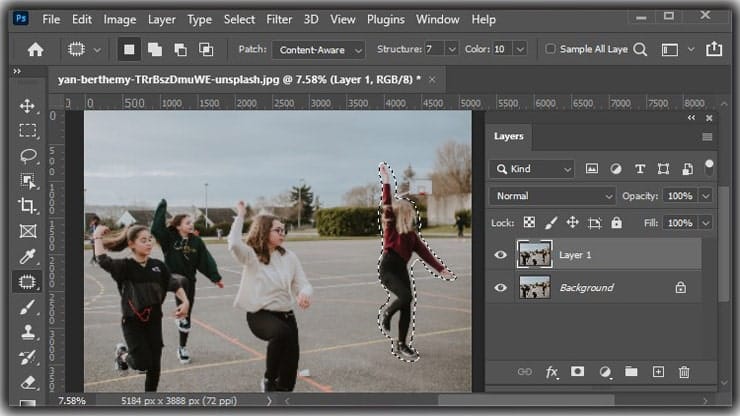Select the Patch tool in toolbar
This screenshot has height=416, width=740.
[27, 282]
